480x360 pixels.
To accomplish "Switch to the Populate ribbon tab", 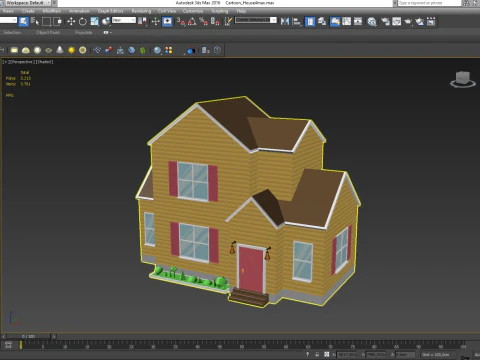I will [x=84, y=32].
